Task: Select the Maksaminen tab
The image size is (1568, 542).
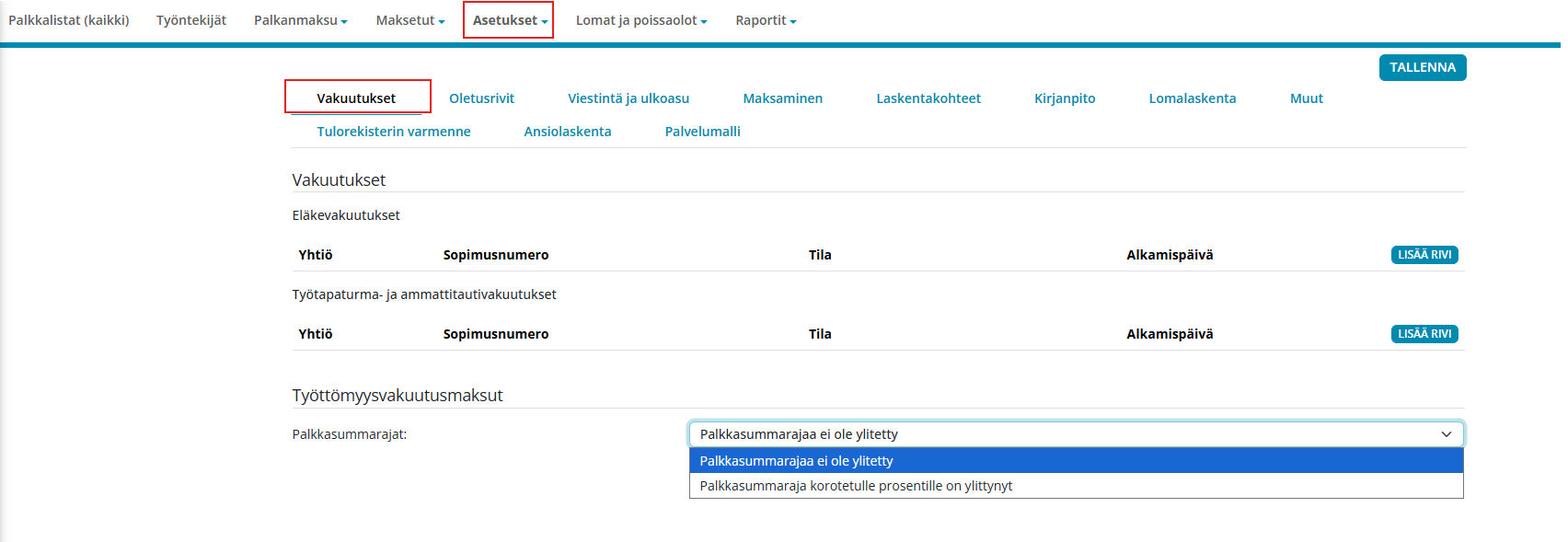Action: (x=782, y=98)
